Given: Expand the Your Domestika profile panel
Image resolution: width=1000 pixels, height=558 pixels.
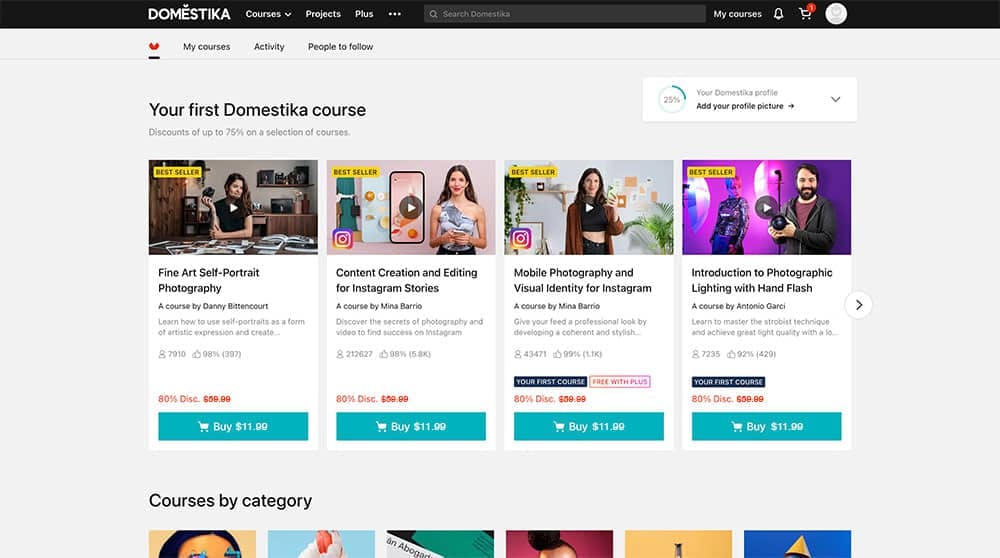Looking at the screenshot, I should coord(835,99).
